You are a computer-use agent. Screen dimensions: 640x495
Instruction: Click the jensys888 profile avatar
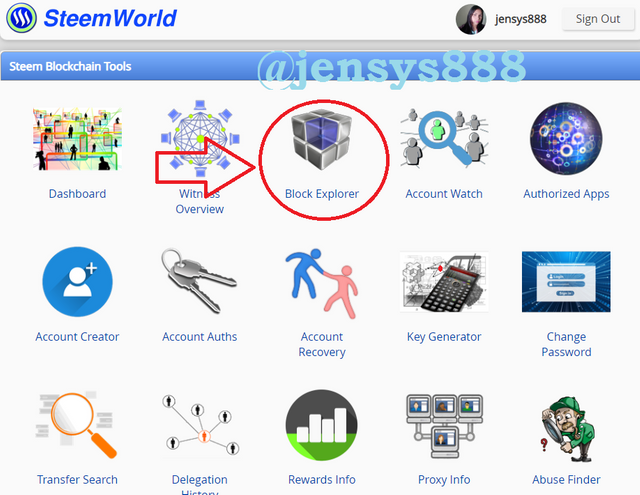click(x=471, y=19)
